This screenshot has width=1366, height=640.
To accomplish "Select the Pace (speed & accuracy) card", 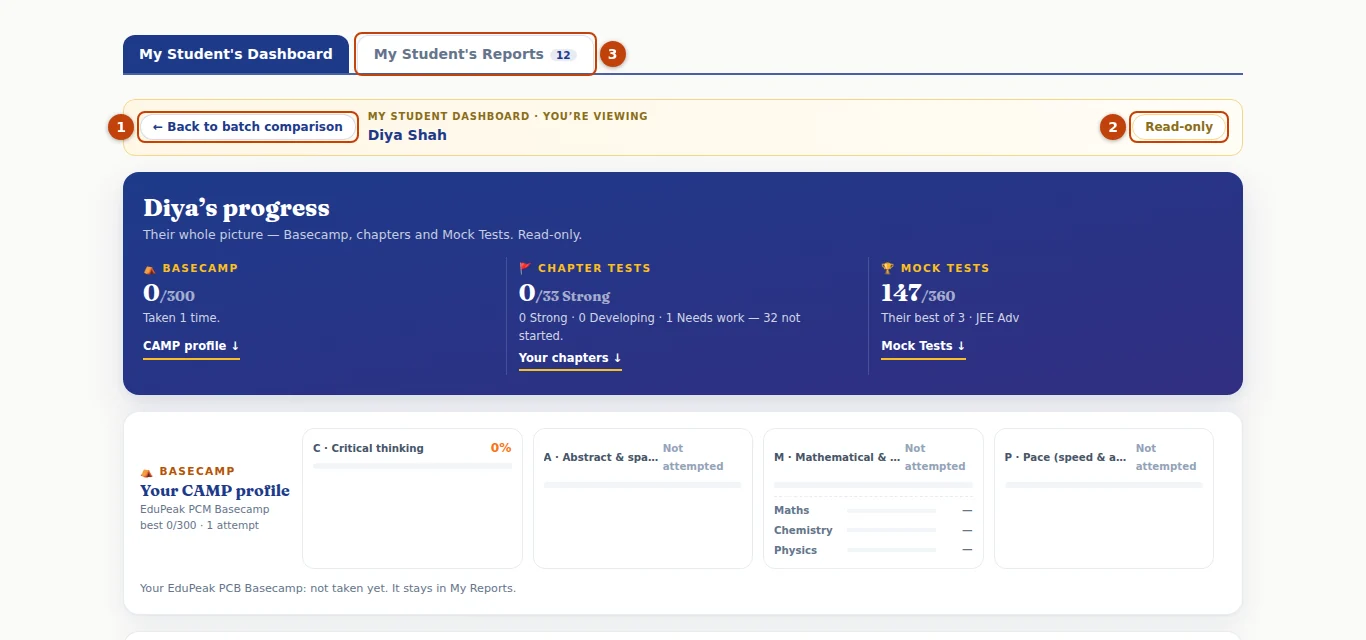I will point(1104,498).
